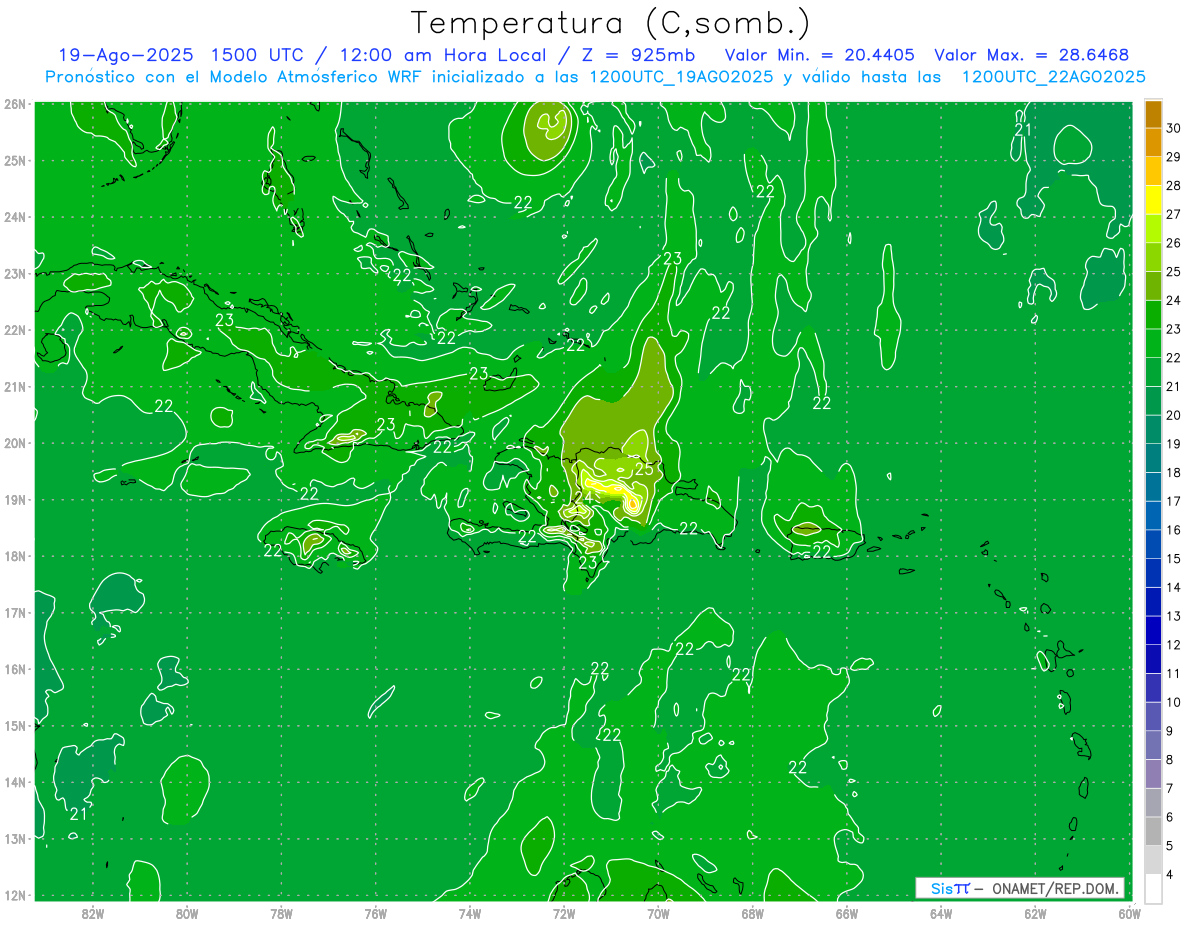This screenshot has height=927, width=1200.
Task: Click the '74W' longitude axis label
Action: [x=470, y=913]
